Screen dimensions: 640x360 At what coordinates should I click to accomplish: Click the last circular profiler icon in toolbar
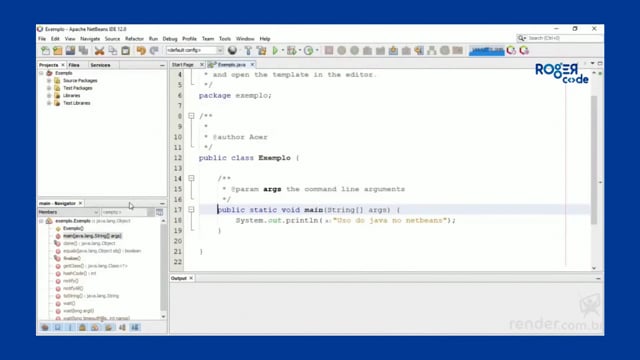click(524, 51)
